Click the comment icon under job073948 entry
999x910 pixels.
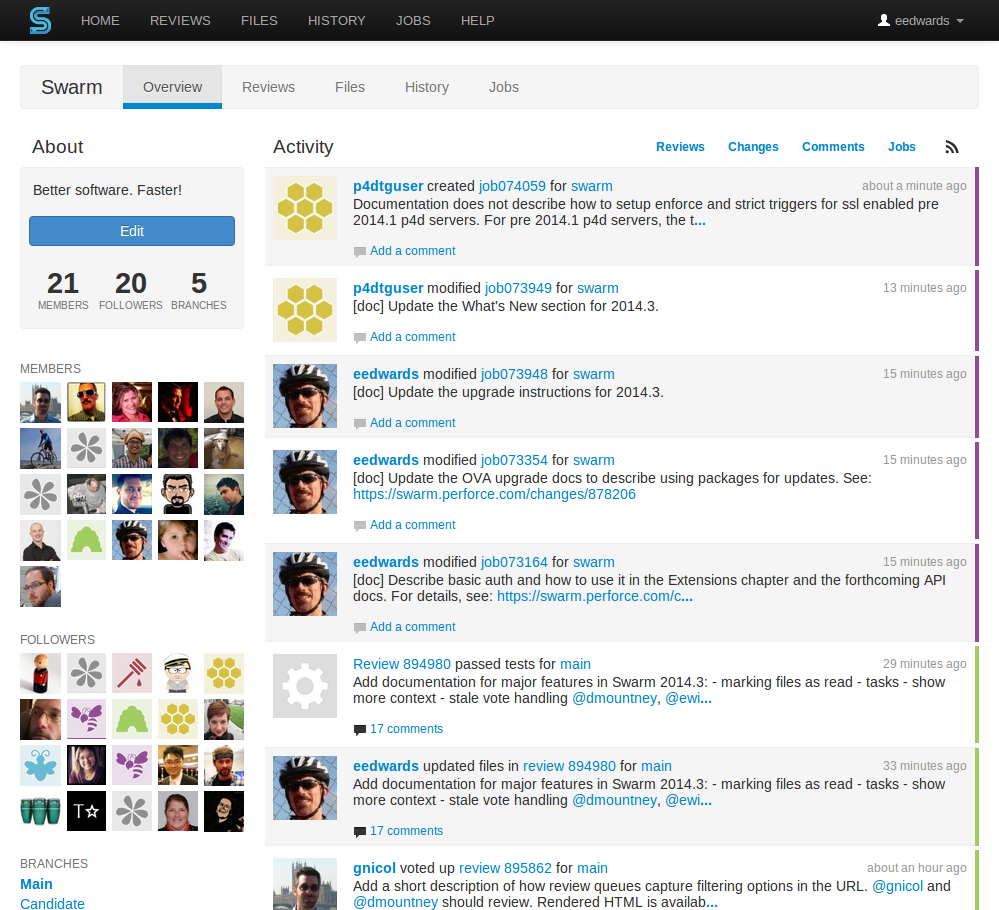pos(359,424)
